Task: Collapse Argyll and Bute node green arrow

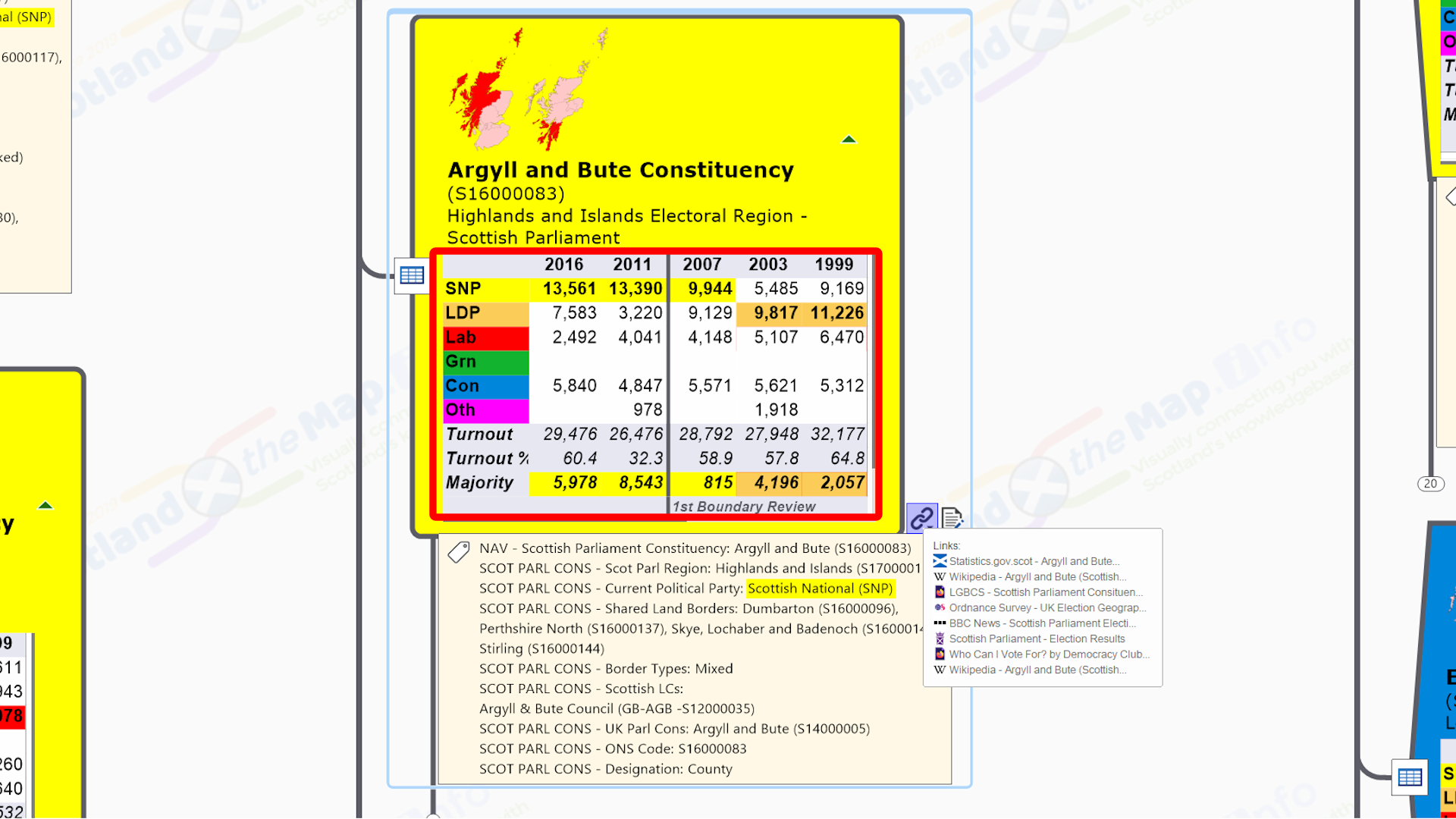Action: pos(849,140)
